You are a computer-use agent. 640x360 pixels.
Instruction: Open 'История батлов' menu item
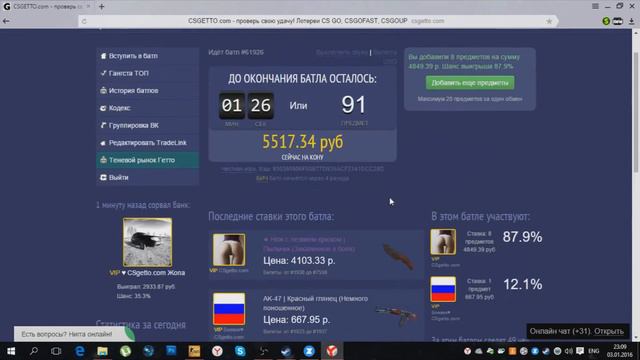(x=148, y=91)
